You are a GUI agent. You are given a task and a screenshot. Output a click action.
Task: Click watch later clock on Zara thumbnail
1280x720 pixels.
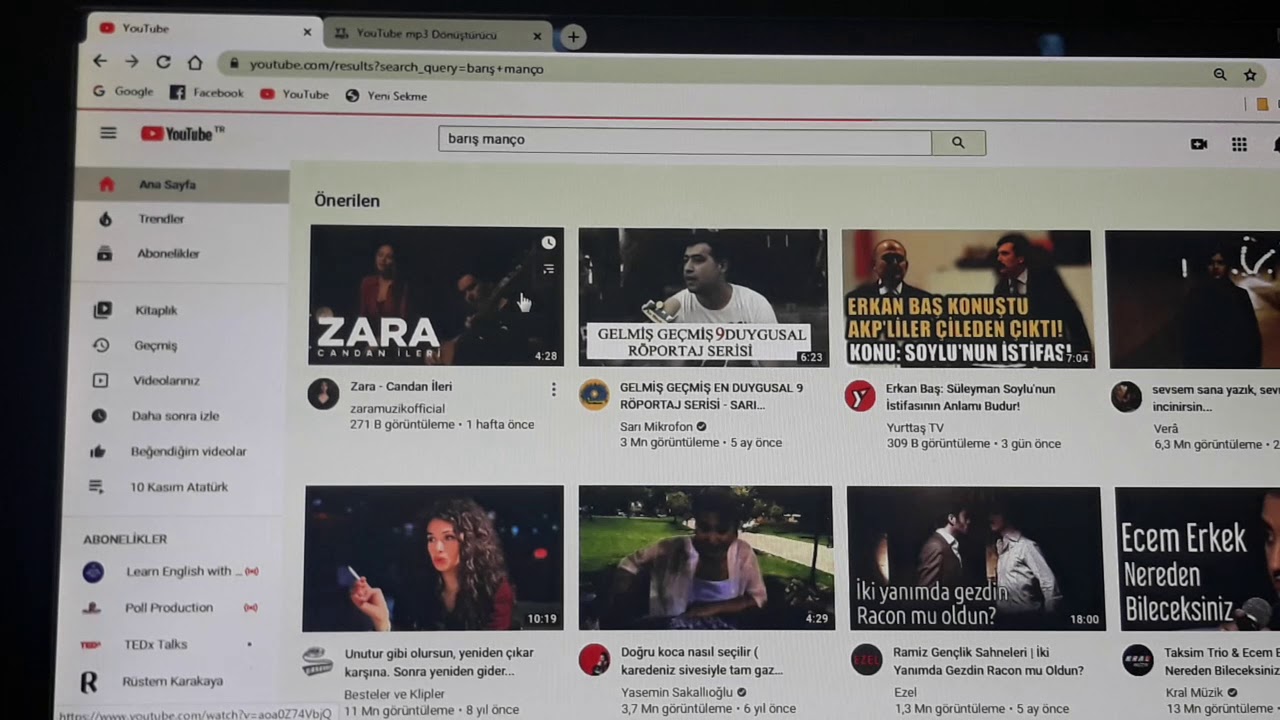click(x=548, y=243)
